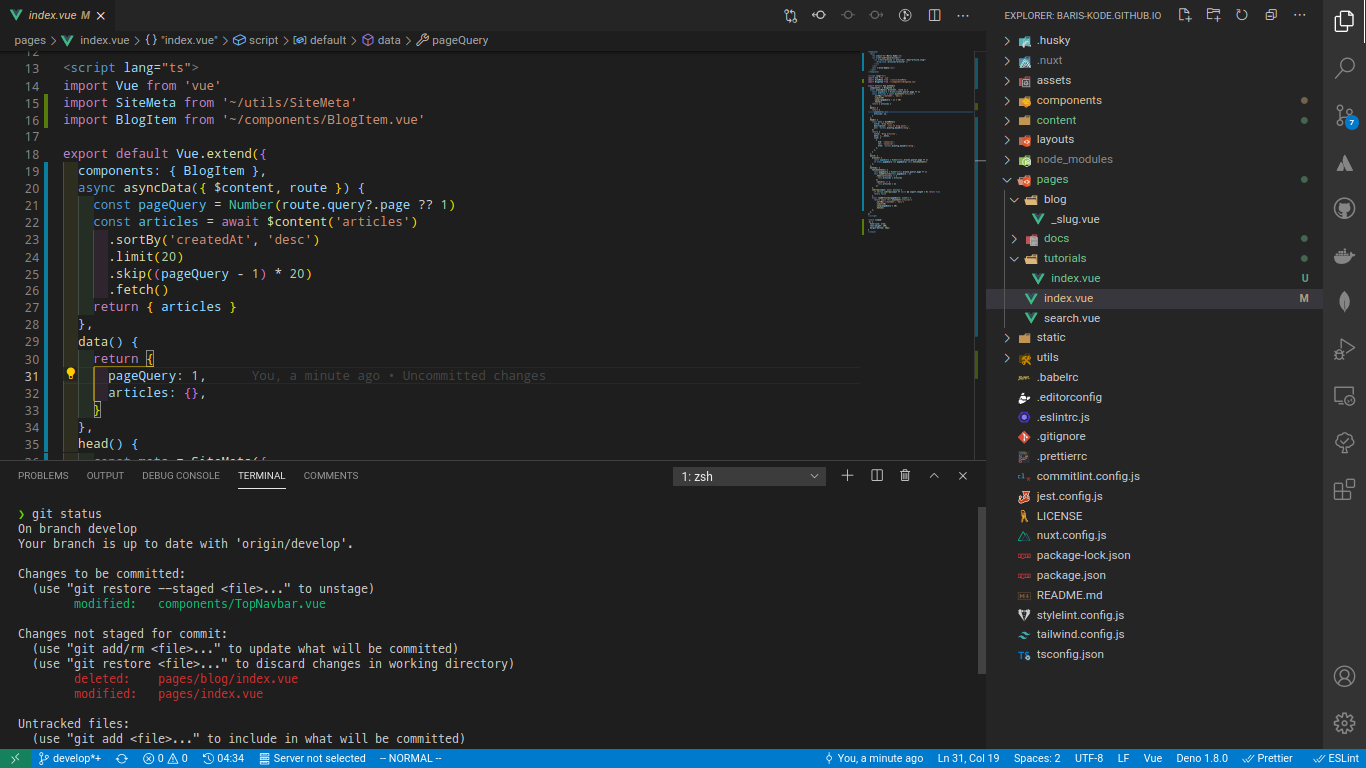Click 'UTF-8' encoding in status bar
This screenshot has width=1366, height=768.
click(x=1089, y=759)
